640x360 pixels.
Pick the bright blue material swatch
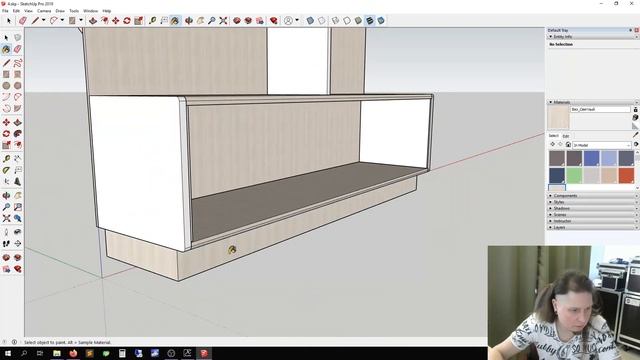pos(591,158)
